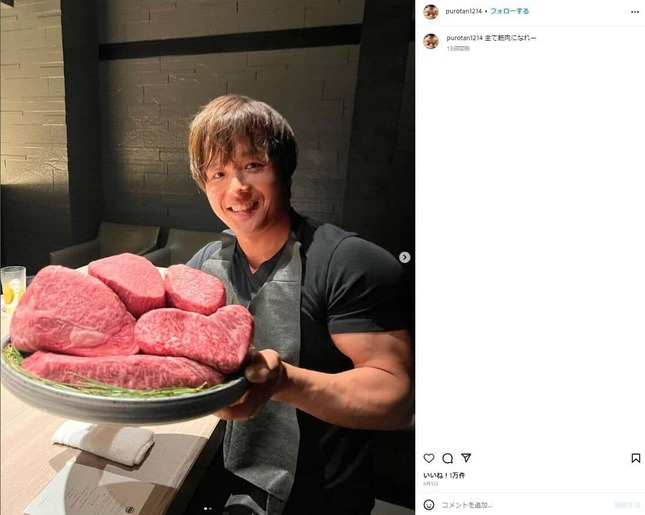Screen dimensions: 645x515
Task: Submit comment with post button
Action: click(x=627, y=505)
